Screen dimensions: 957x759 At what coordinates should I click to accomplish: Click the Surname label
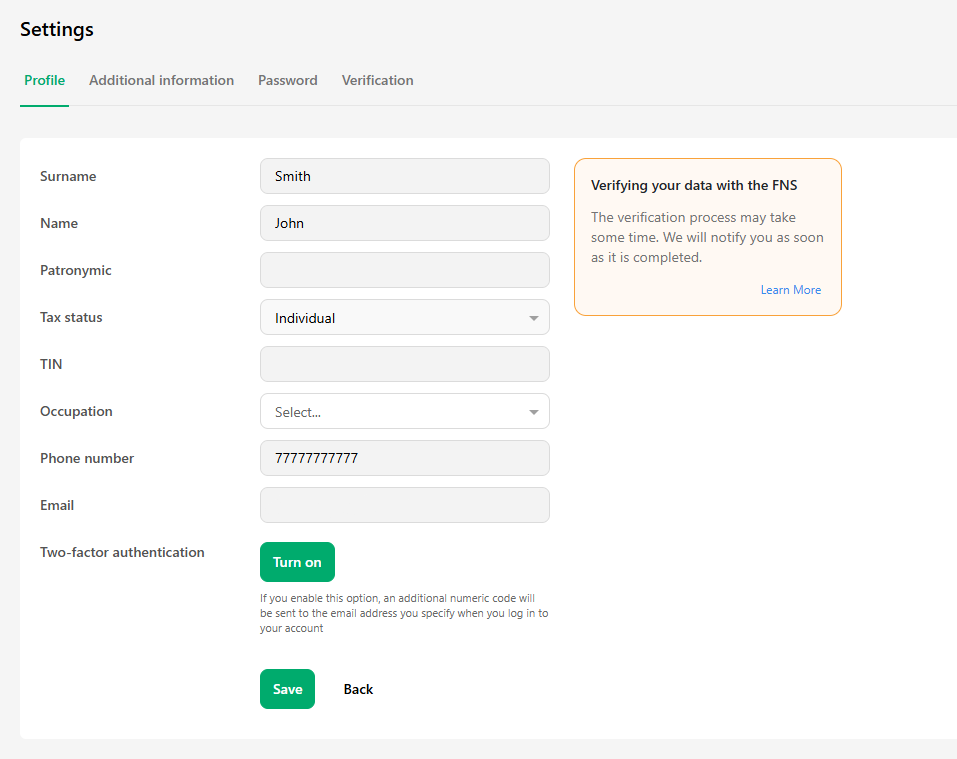[68, 176]
